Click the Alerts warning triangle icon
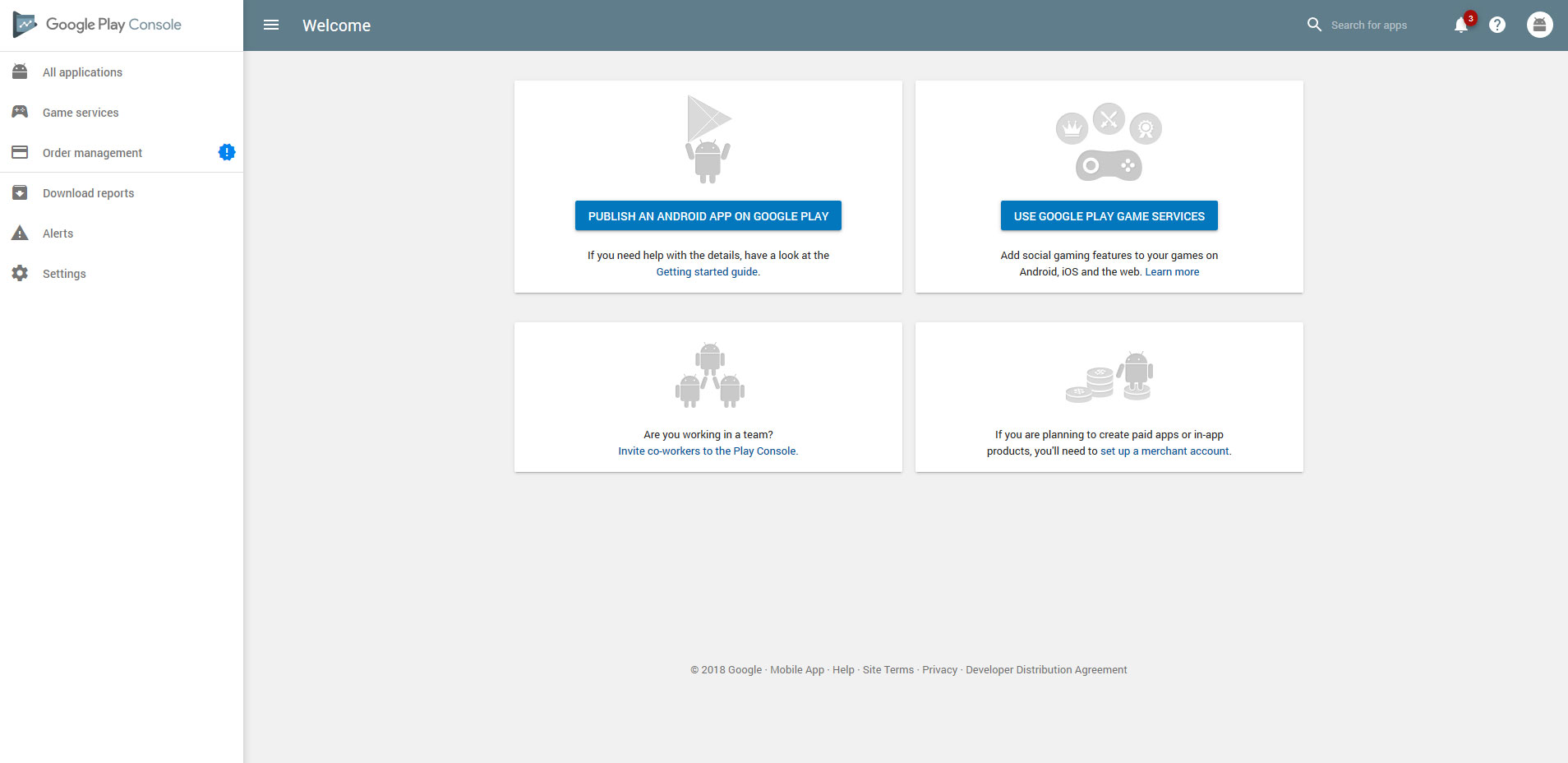The width and height of the screenshot is (1568, 763). 20,234
